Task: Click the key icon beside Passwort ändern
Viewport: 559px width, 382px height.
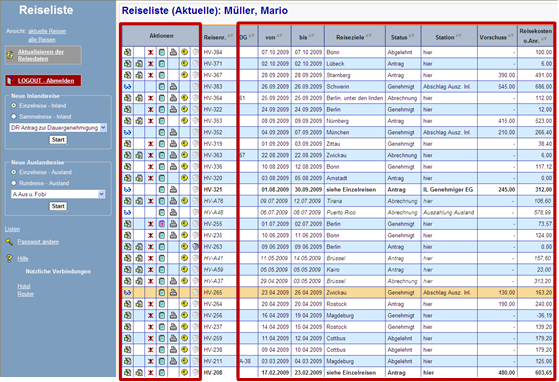Action: click(x=9, y=242)
